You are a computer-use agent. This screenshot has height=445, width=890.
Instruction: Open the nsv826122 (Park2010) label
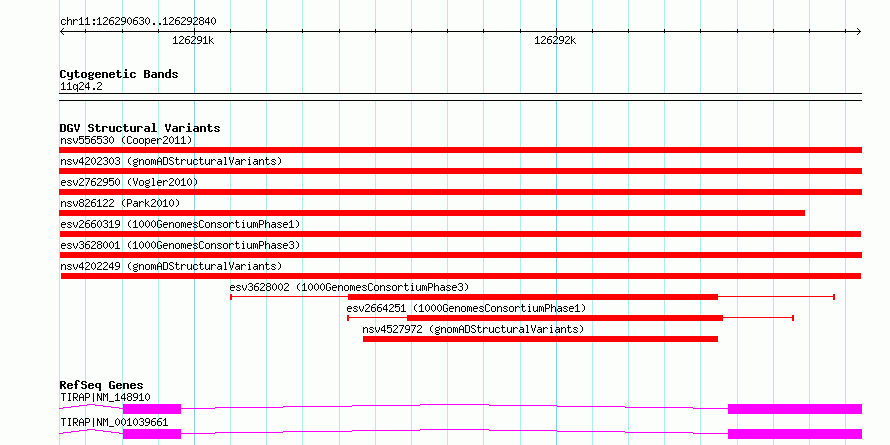120,203
